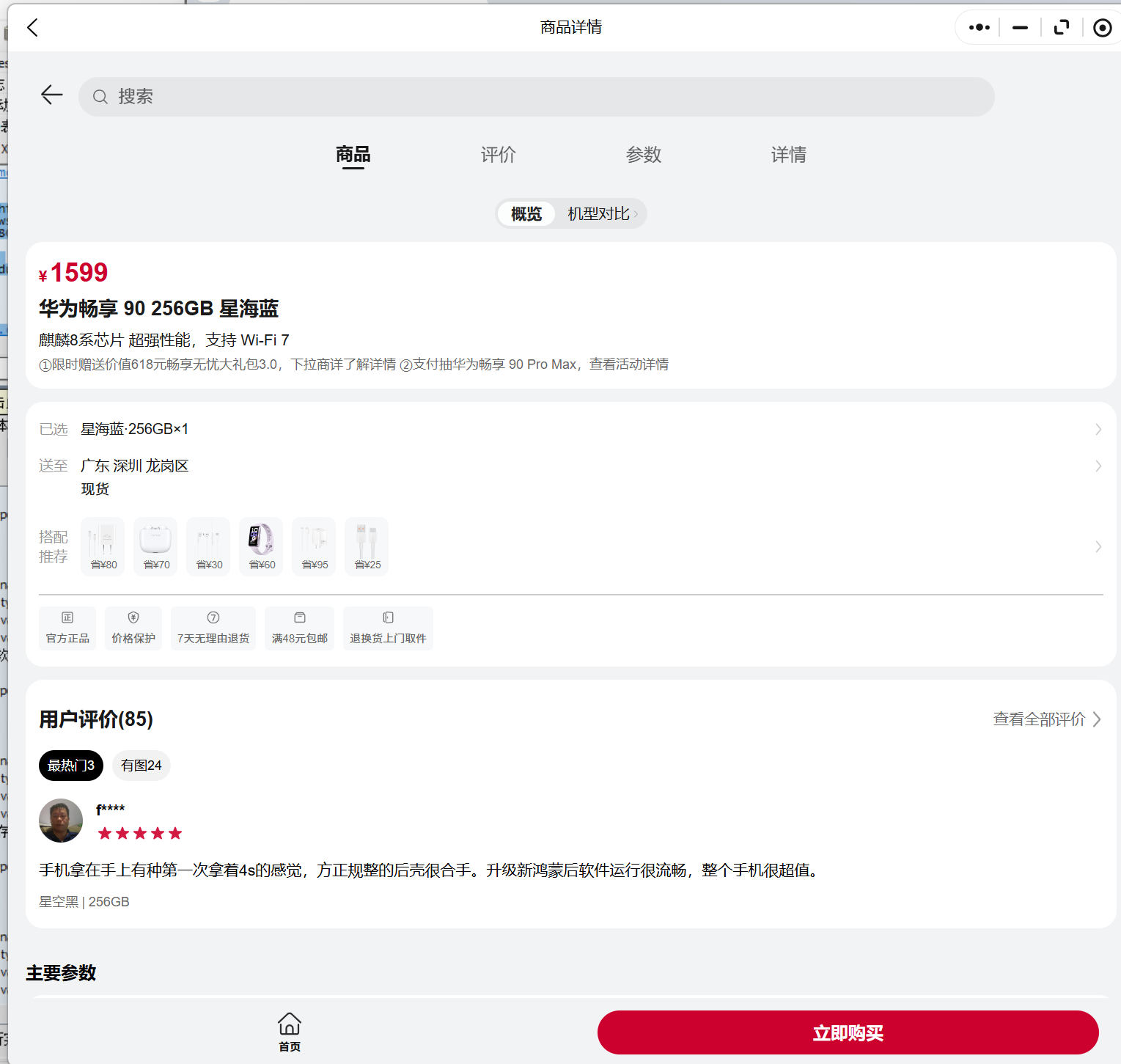Click the magnifier icon in the search bar
Viewport: 1121px width, 1064px height.
100,97
